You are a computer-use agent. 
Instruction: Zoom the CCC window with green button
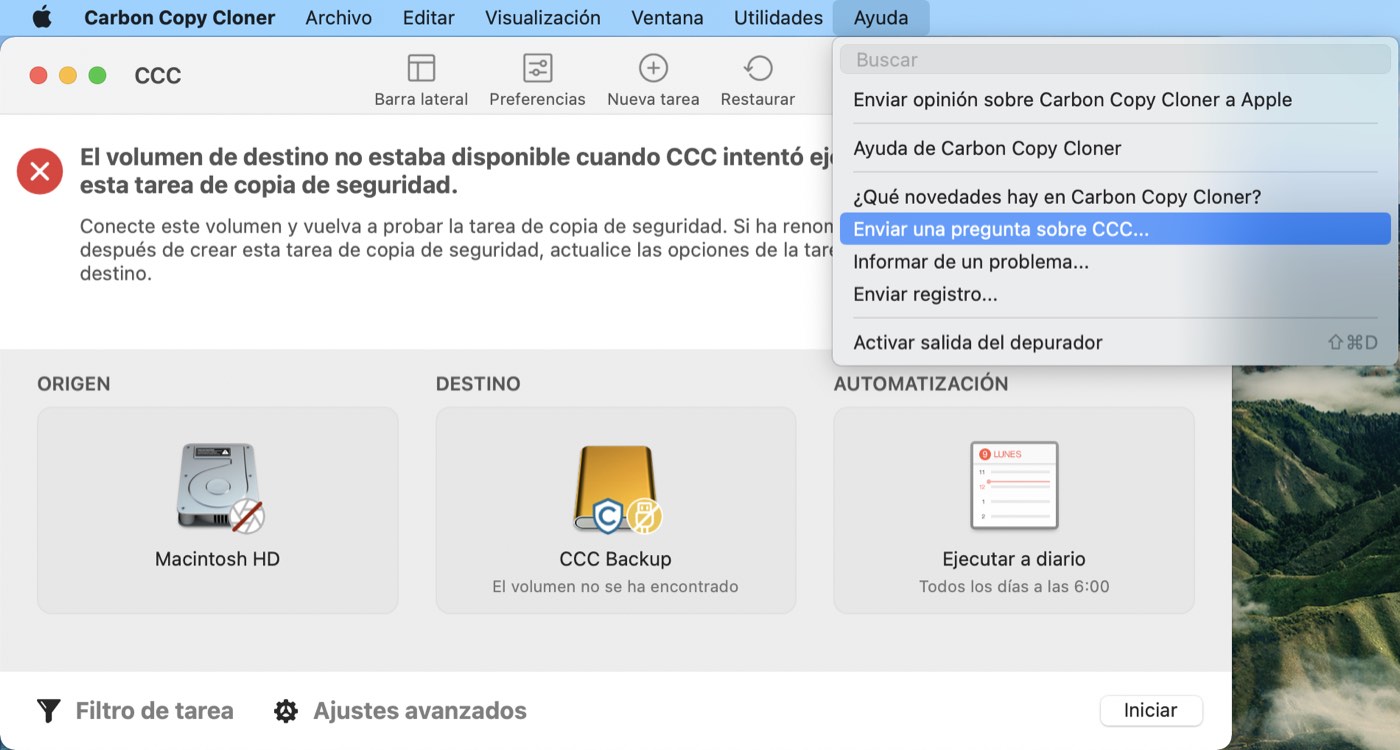(x=97, y=75)
